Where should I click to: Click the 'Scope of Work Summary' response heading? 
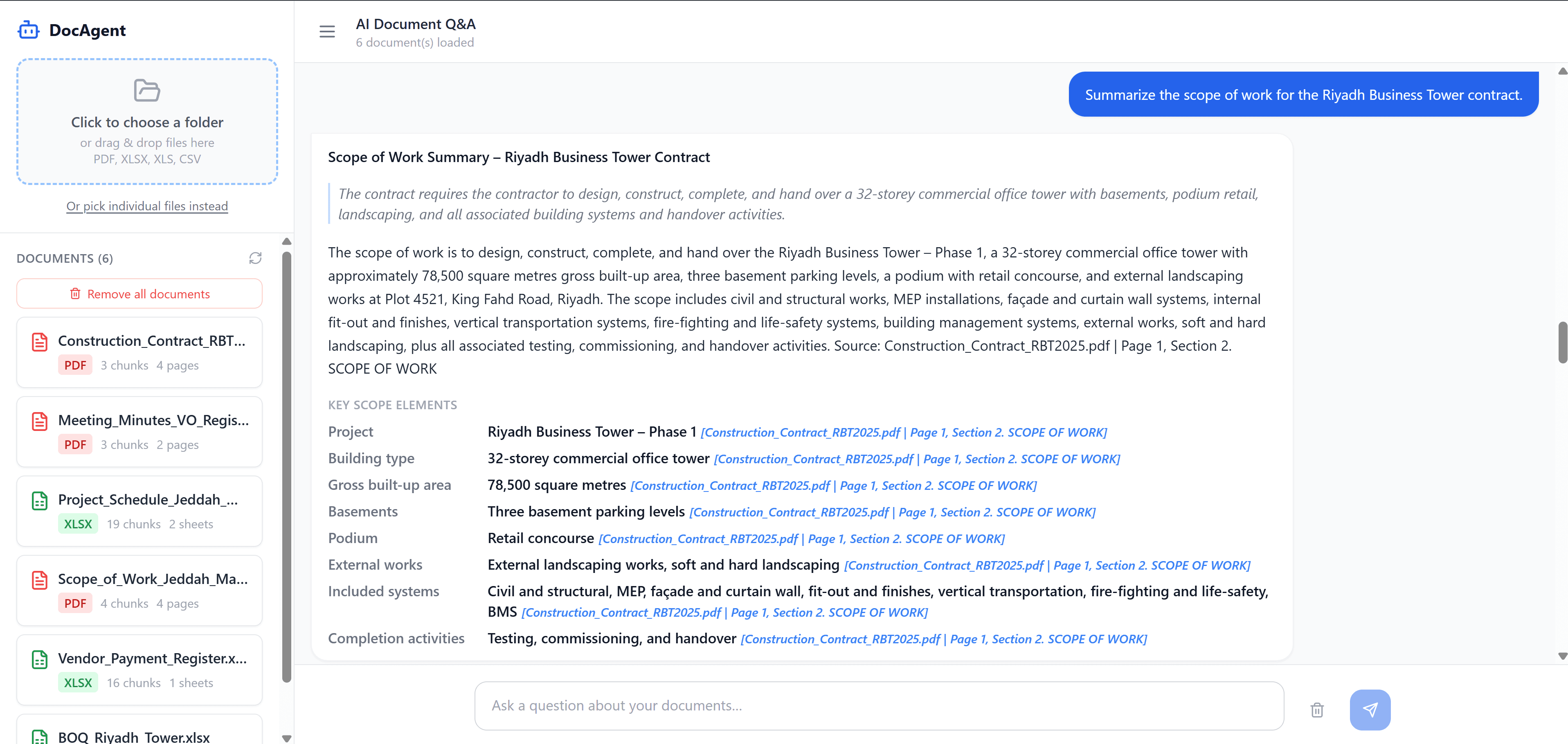click(x=519, y=157)
